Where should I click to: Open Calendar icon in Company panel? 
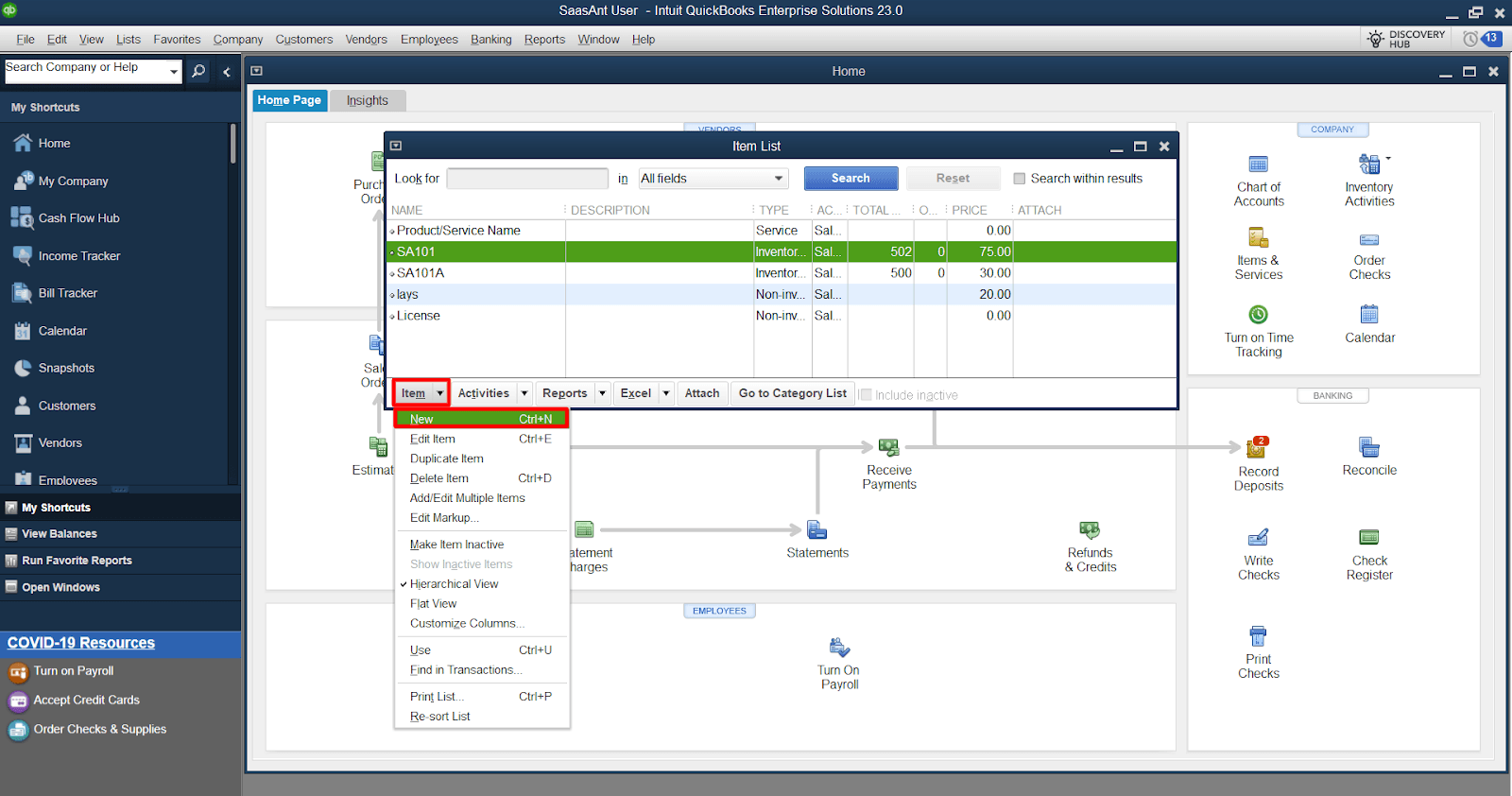click(1369, 315)
